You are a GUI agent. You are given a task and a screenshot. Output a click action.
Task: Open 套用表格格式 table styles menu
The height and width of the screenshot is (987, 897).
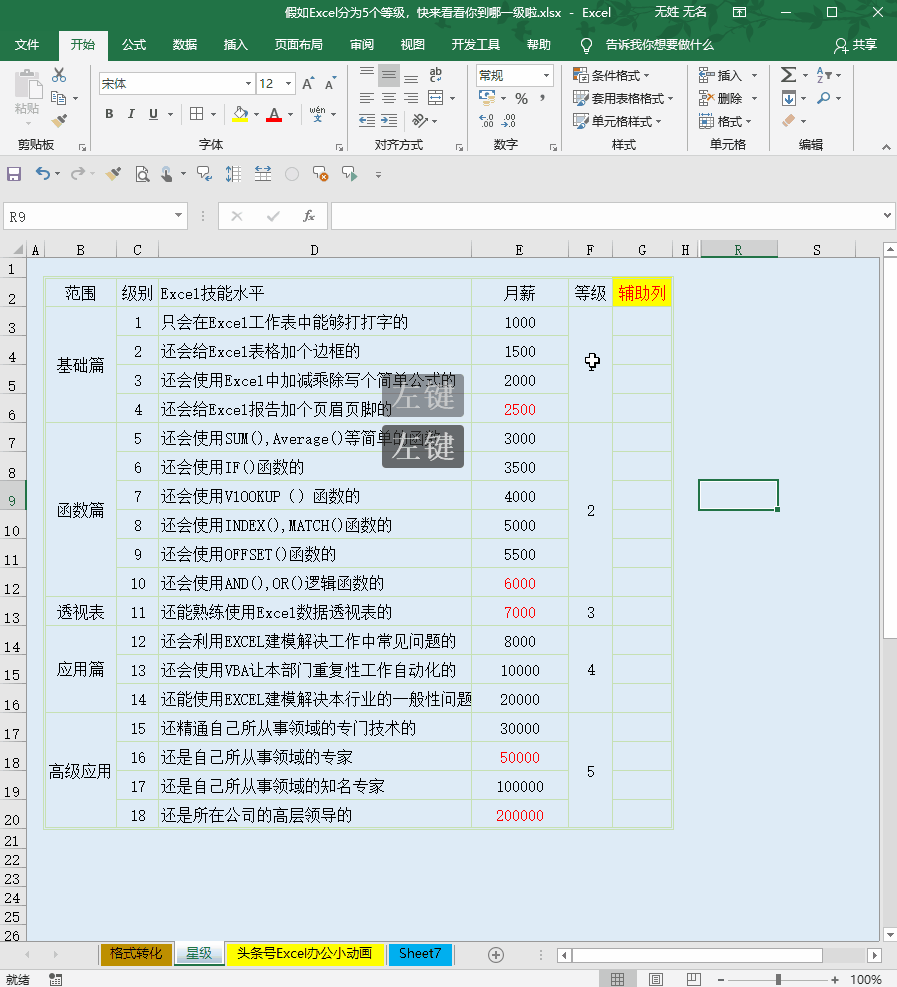623,98
